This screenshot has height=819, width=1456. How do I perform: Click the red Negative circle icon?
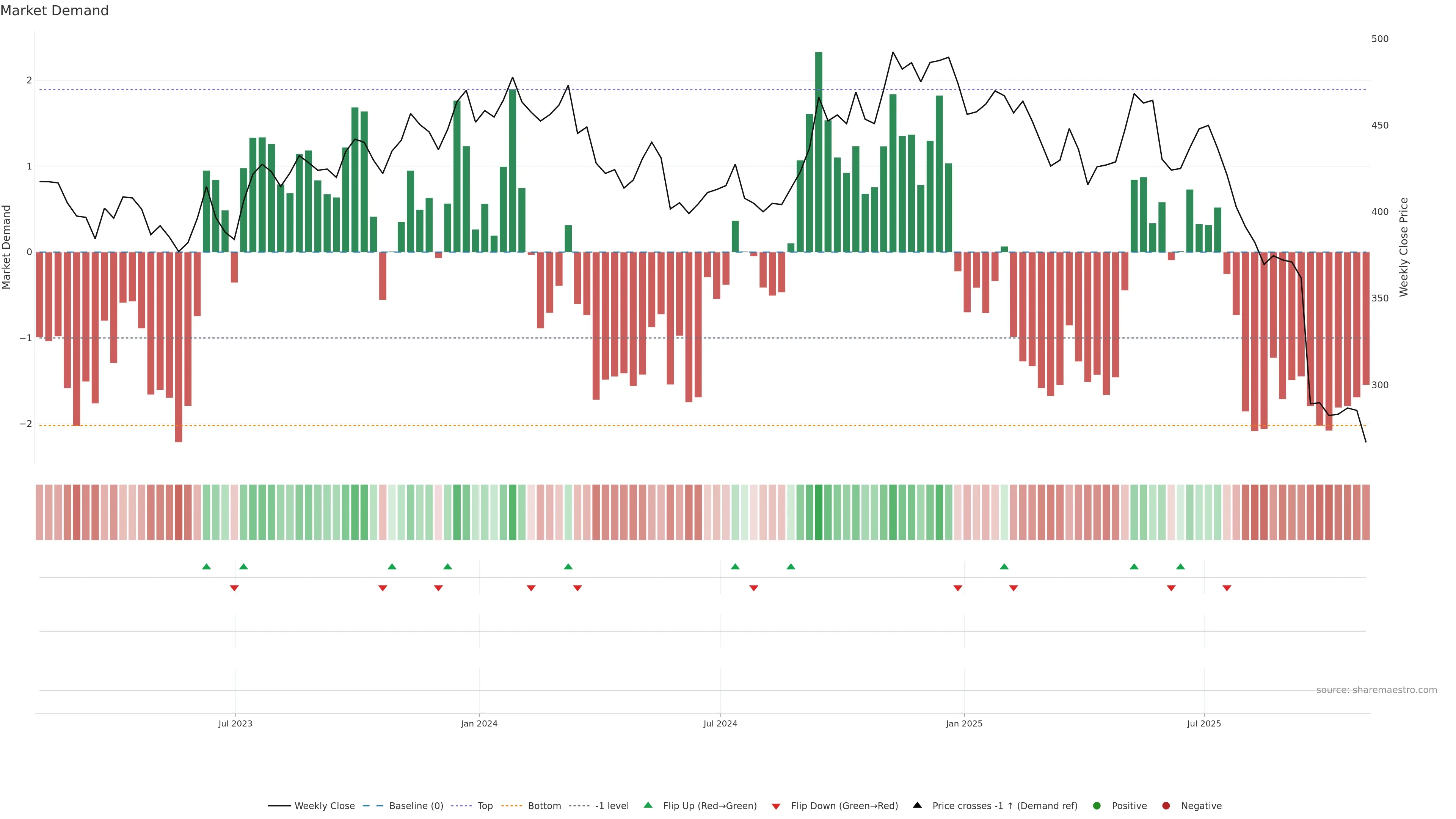click(1166, 805)
